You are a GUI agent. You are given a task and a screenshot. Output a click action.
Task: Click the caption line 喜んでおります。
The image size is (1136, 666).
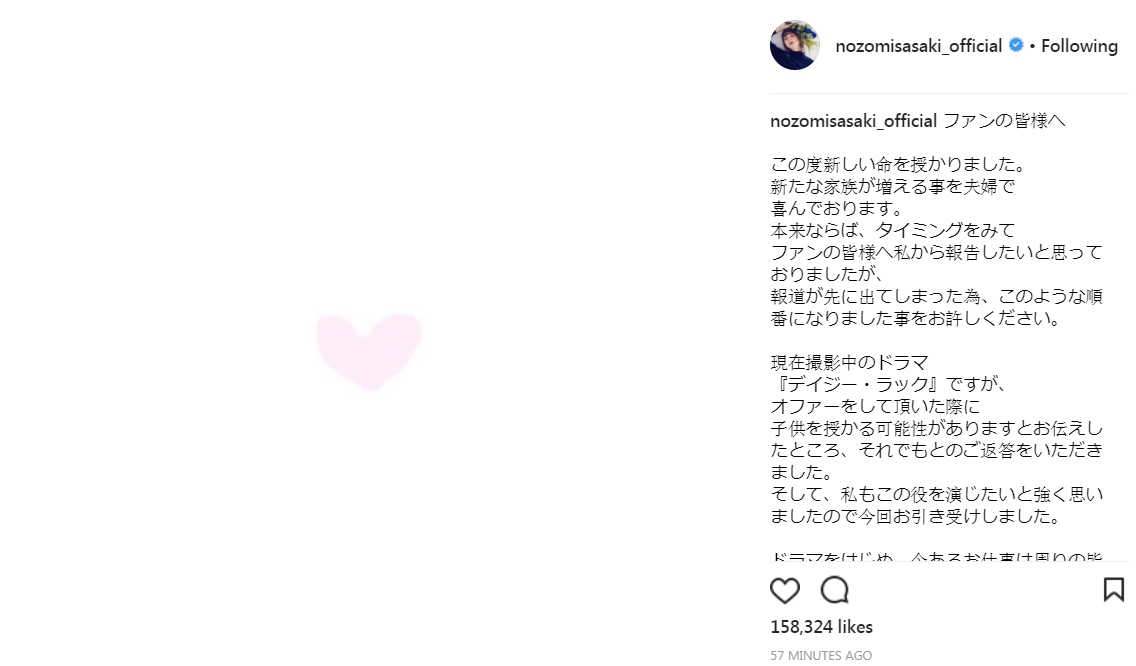[x=836, y=208]
